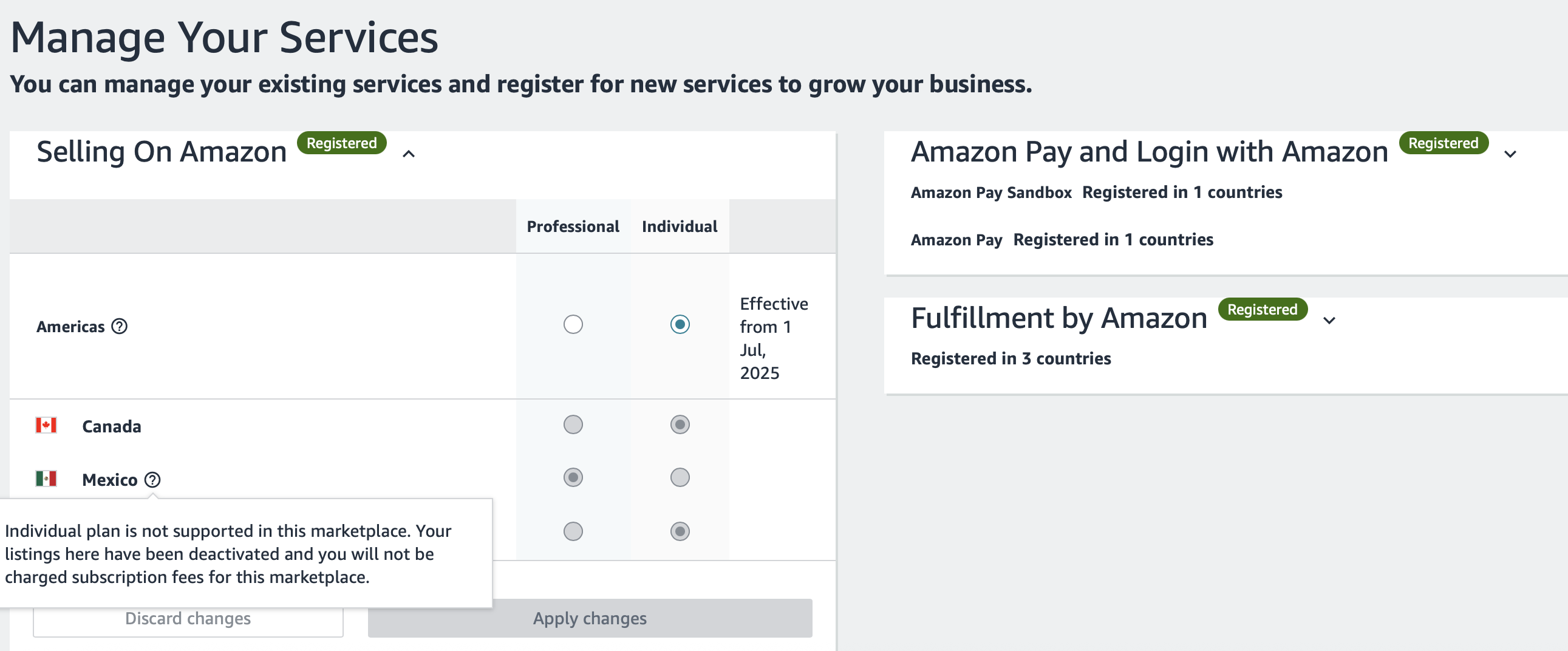Click the Canada flag icon
Viewport: 1568px width, 651px height.
[x=46, y=425]
